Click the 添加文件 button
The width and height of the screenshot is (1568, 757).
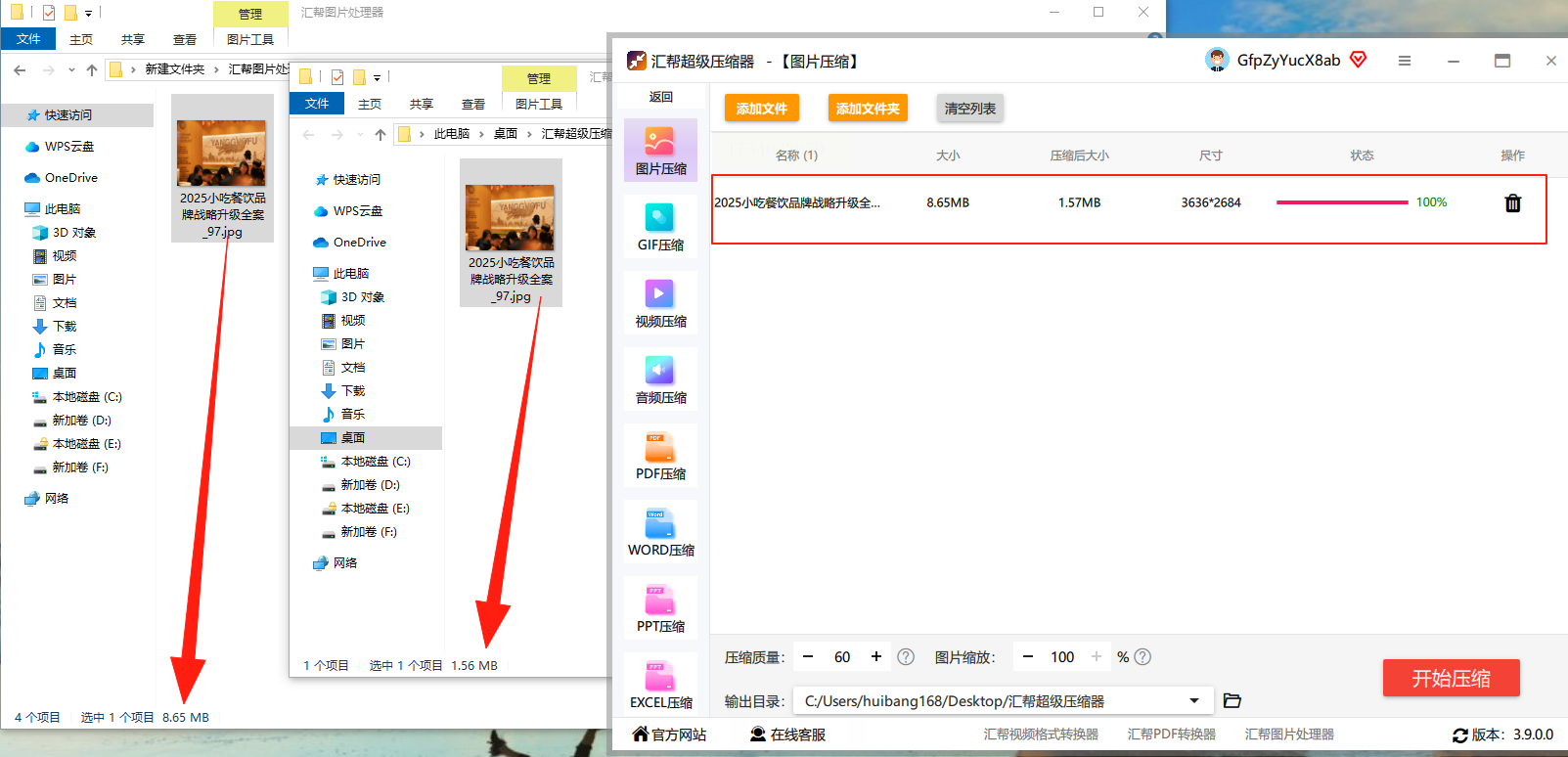point(762,109)
